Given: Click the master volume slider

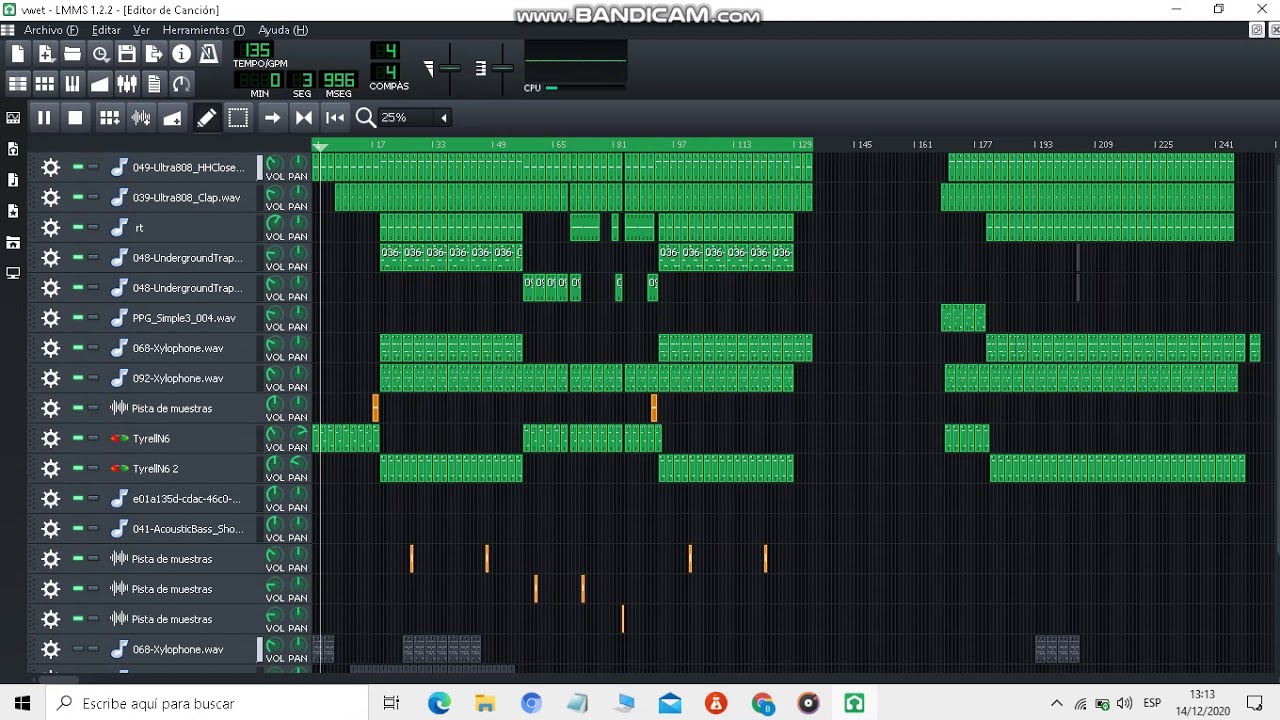Looking at the screenshot, I should pos(450,68).
